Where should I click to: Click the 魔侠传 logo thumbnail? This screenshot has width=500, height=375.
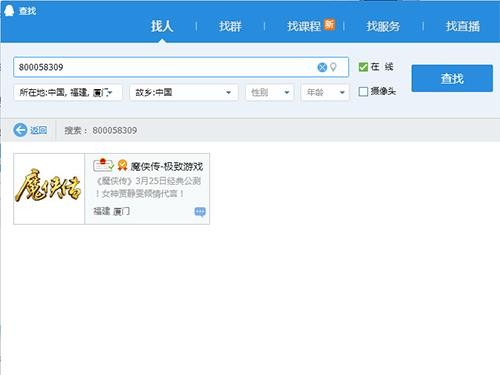[49, 189]
